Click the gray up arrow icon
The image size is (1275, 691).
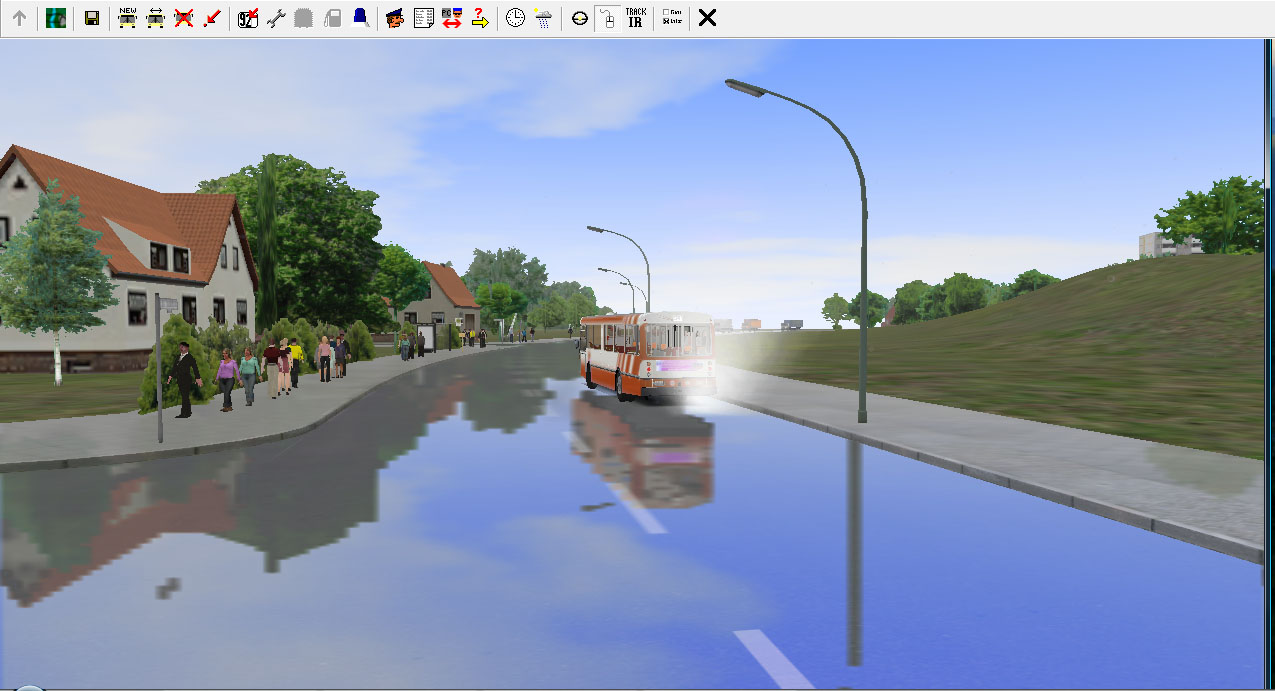click(19, 18)
